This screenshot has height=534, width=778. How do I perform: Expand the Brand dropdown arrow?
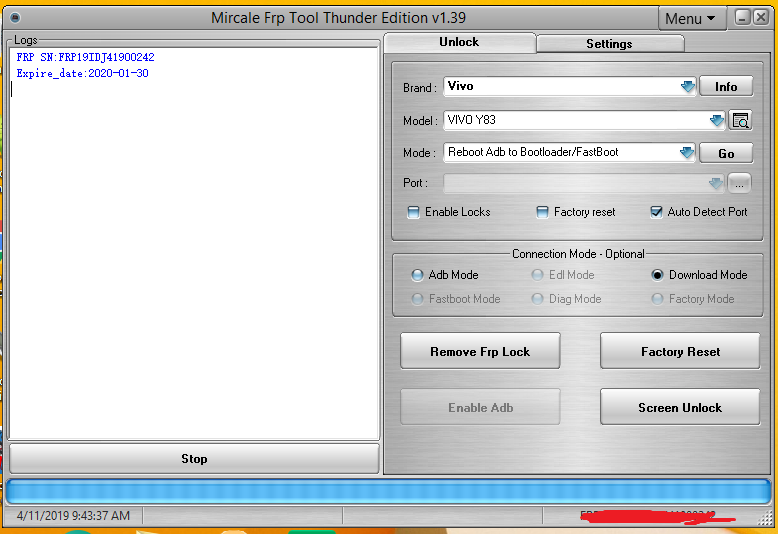pyautogui.click(x=688, y=87)
